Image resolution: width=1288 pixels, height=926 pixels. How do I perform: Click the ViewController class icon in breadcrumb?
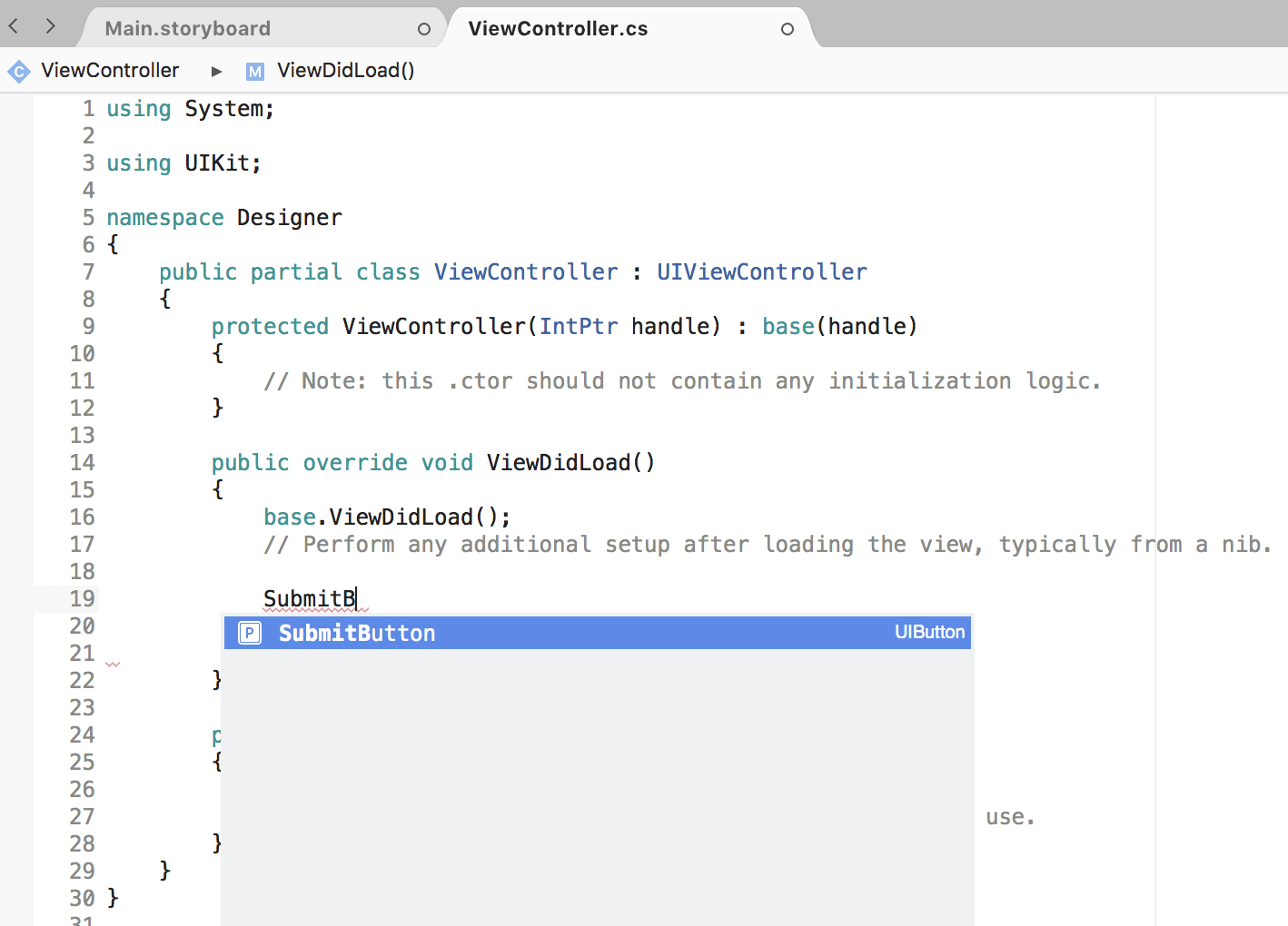19,71
